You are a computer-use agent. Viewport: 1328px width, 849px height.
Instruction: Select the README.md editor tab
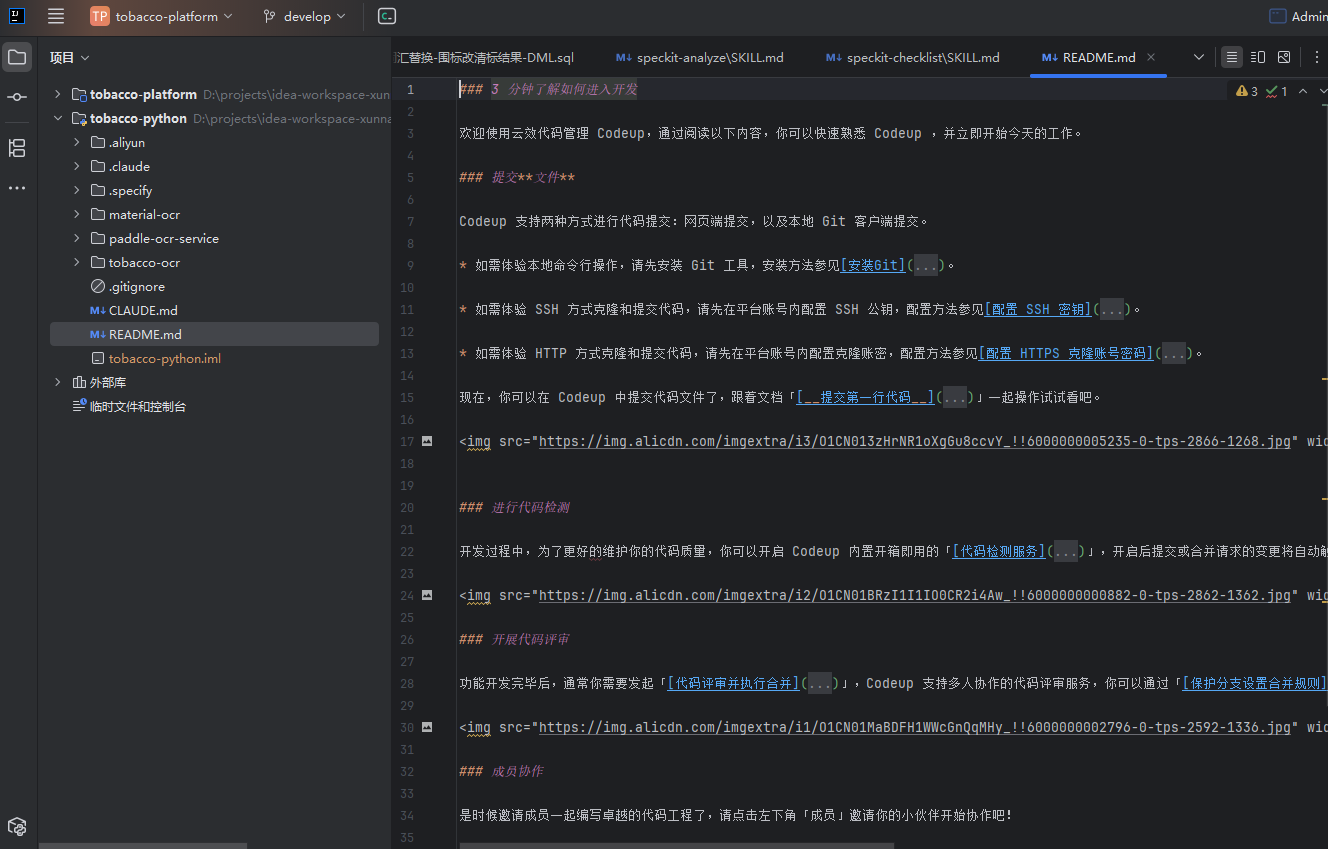click(x=1098, y=58)
